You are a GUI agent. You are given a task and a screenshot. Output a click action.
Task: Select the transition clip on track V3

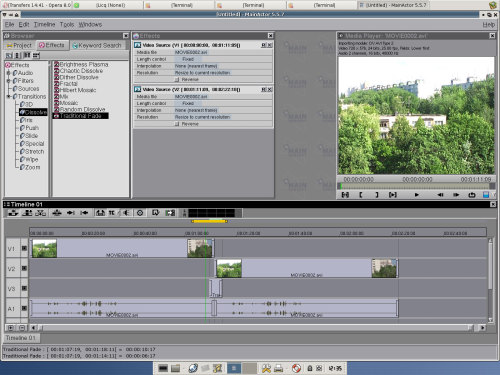(216, 288)
